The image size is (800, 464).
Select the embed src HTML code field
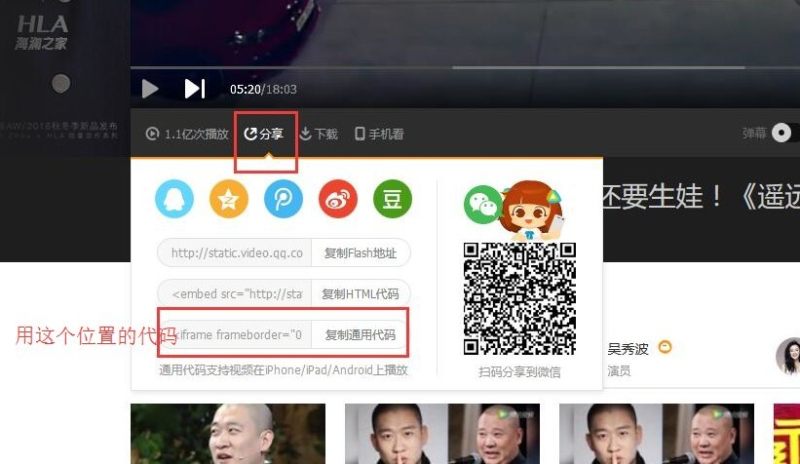235,294
